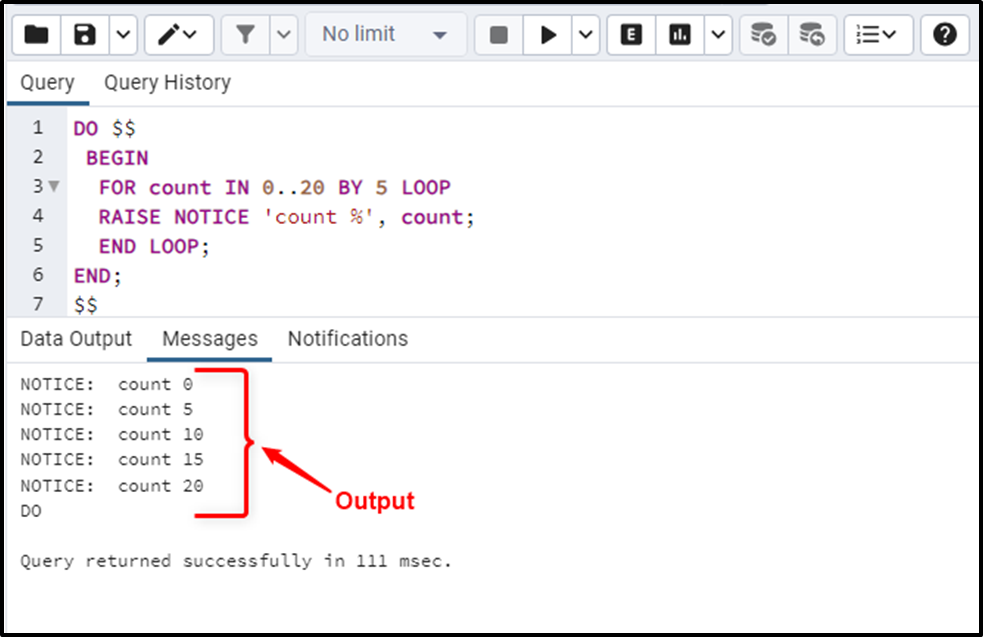Viewport: 983px width, 637px height.
Task: Expand the save options dropdown arrow
Action: pos(124,35)
